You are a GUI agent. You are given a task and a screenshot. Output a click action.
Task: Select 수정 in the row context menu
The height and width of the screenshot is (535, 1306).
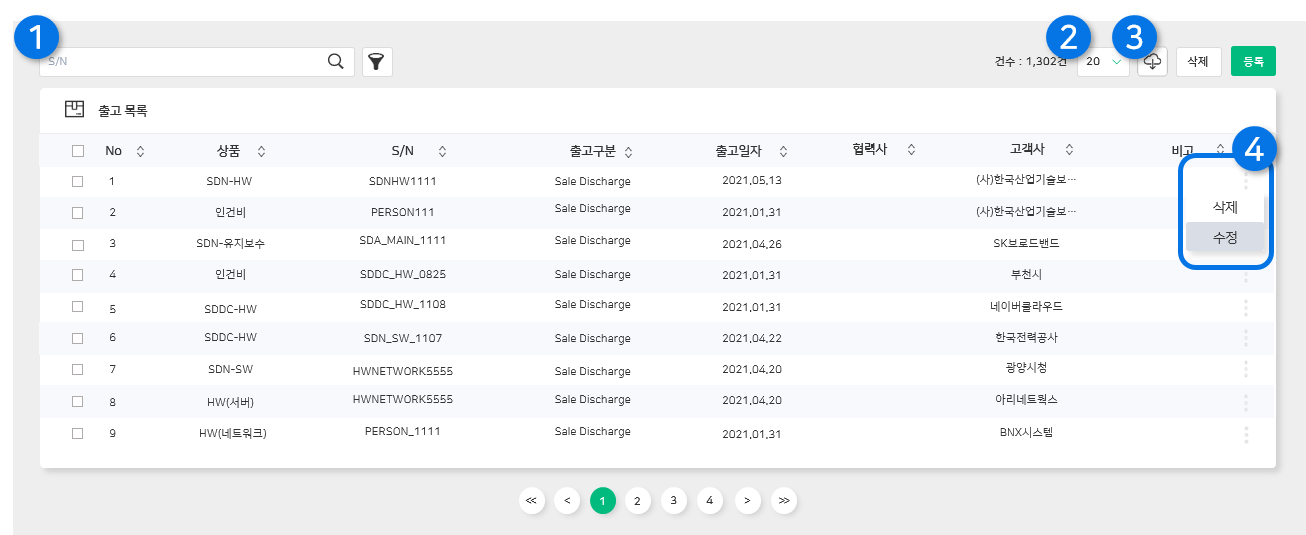(1225, 237)
